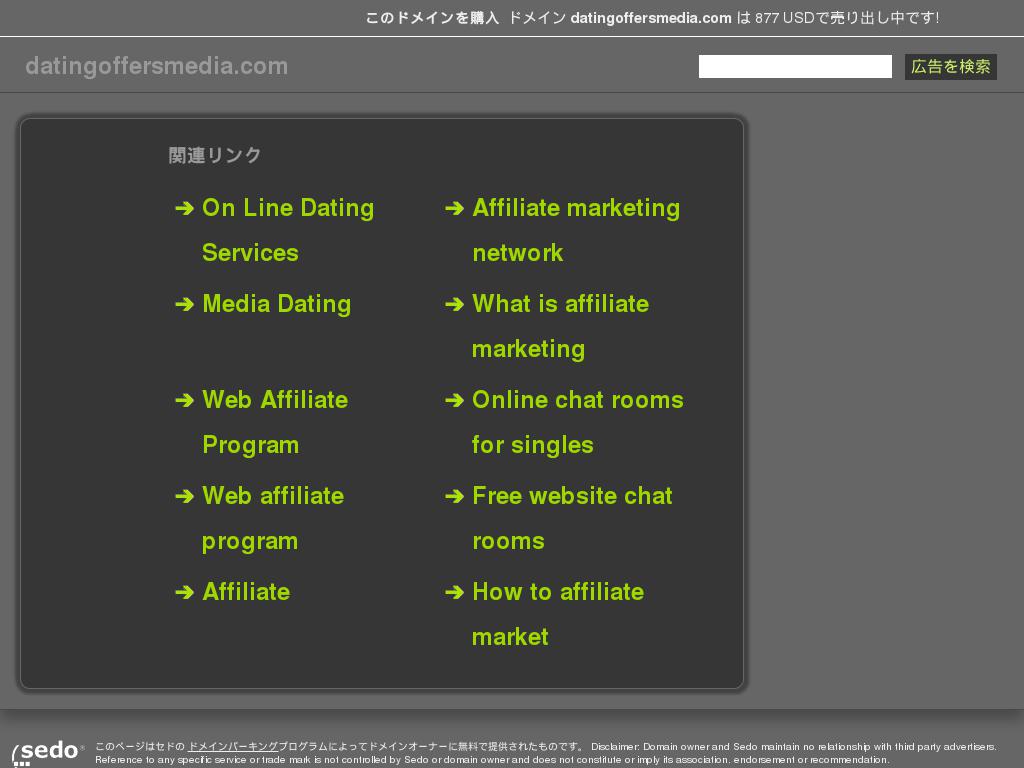This screenshot has height=768, width=1024.
Task: Visit the single-word Affiliate link
Action: (x=246, y=592)
